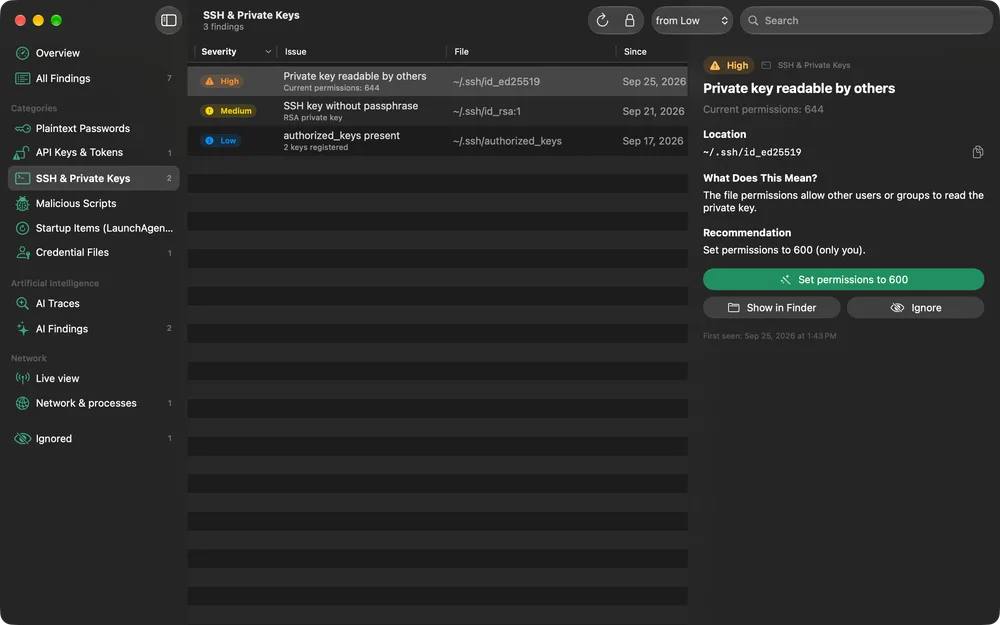Click 'Show in Finder' button
1000x625 pixels.
(772, 307)
